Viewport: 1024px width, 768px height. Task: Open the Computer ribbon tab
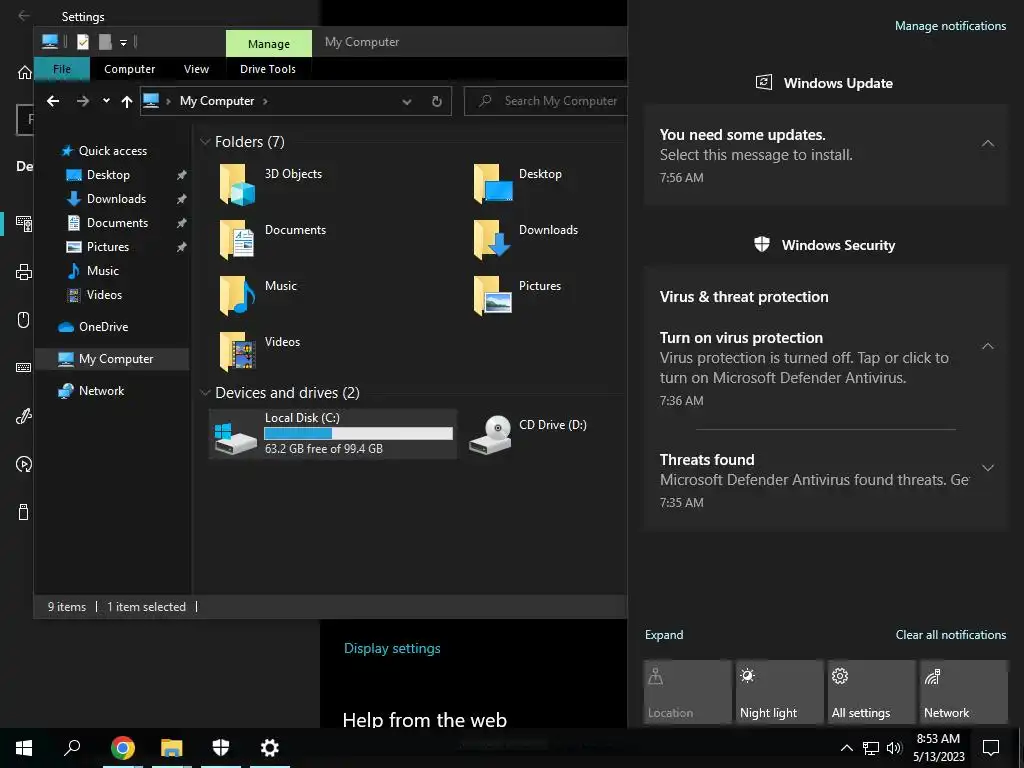tap(129, 69)
